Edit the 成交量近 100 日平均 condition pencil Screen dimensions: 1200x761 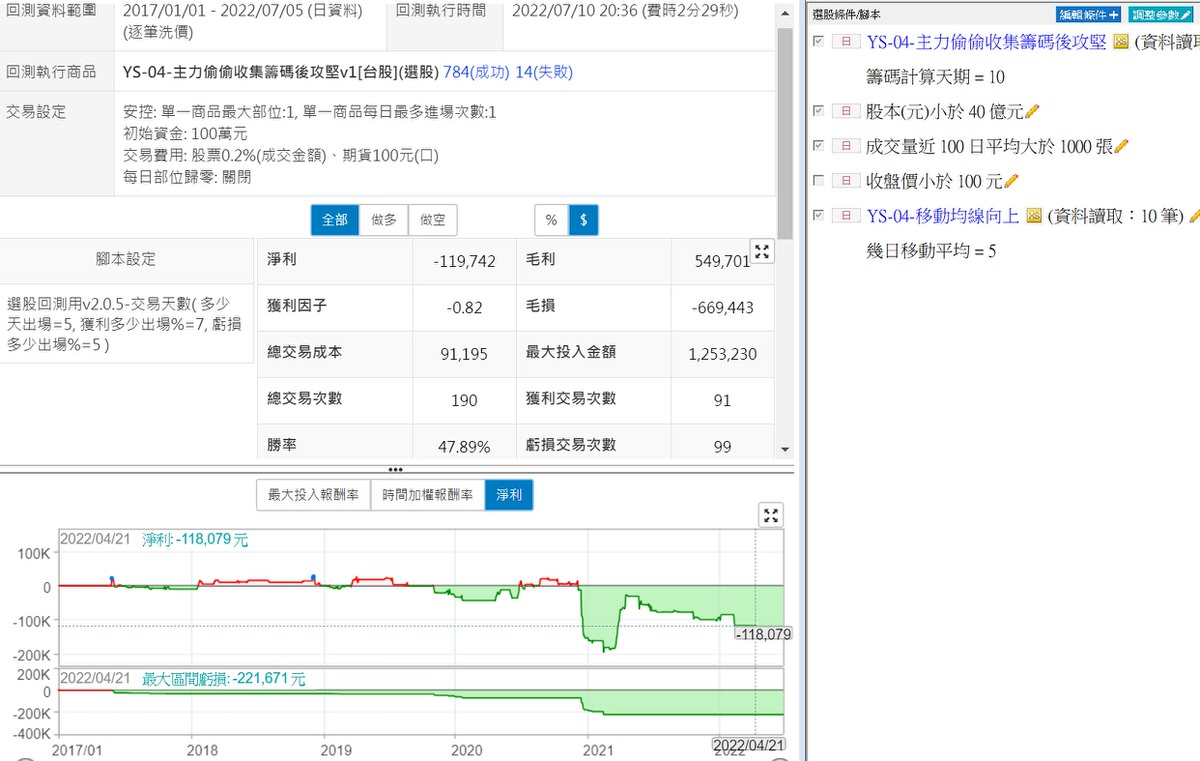pos(1122,146)
